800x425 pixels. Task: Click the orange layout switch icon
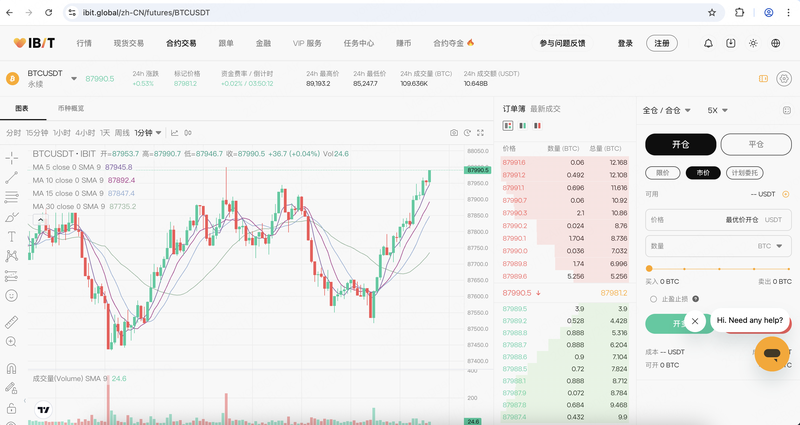pyautogui.click(x=763, y=79)
